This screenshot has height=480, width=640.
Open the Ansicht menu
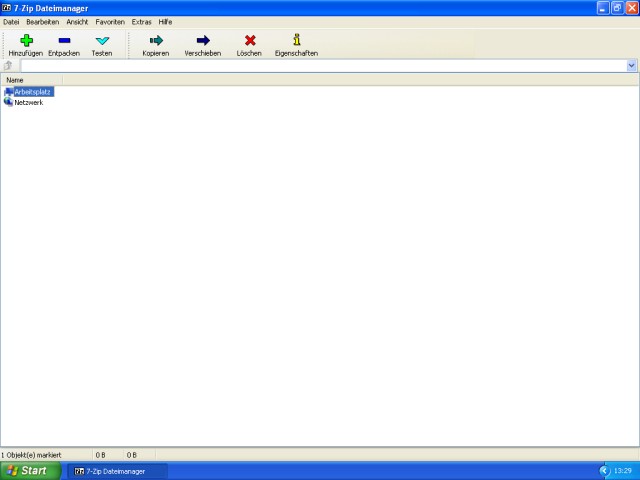[77, 22]
